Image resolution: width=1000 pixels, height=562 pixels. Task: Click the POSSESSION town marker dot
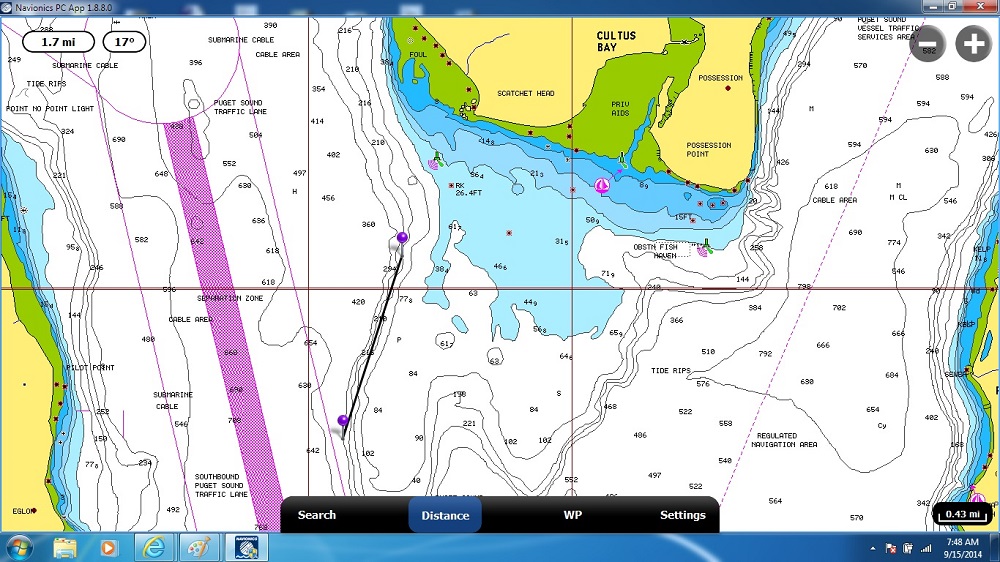pyautogui.click(x=728, y=88)
